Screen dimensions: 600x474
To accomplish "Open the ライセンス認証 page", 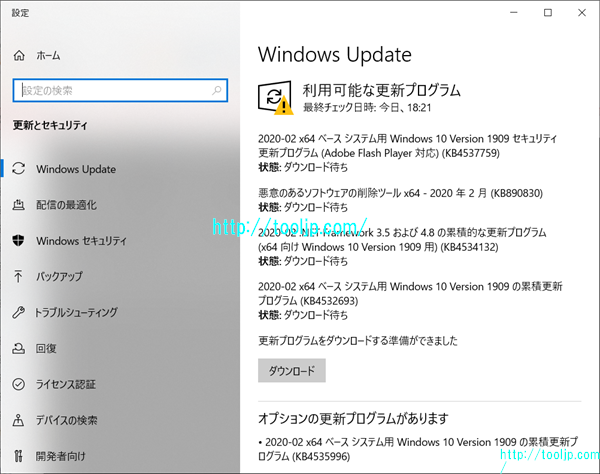I will coord(65,384).
